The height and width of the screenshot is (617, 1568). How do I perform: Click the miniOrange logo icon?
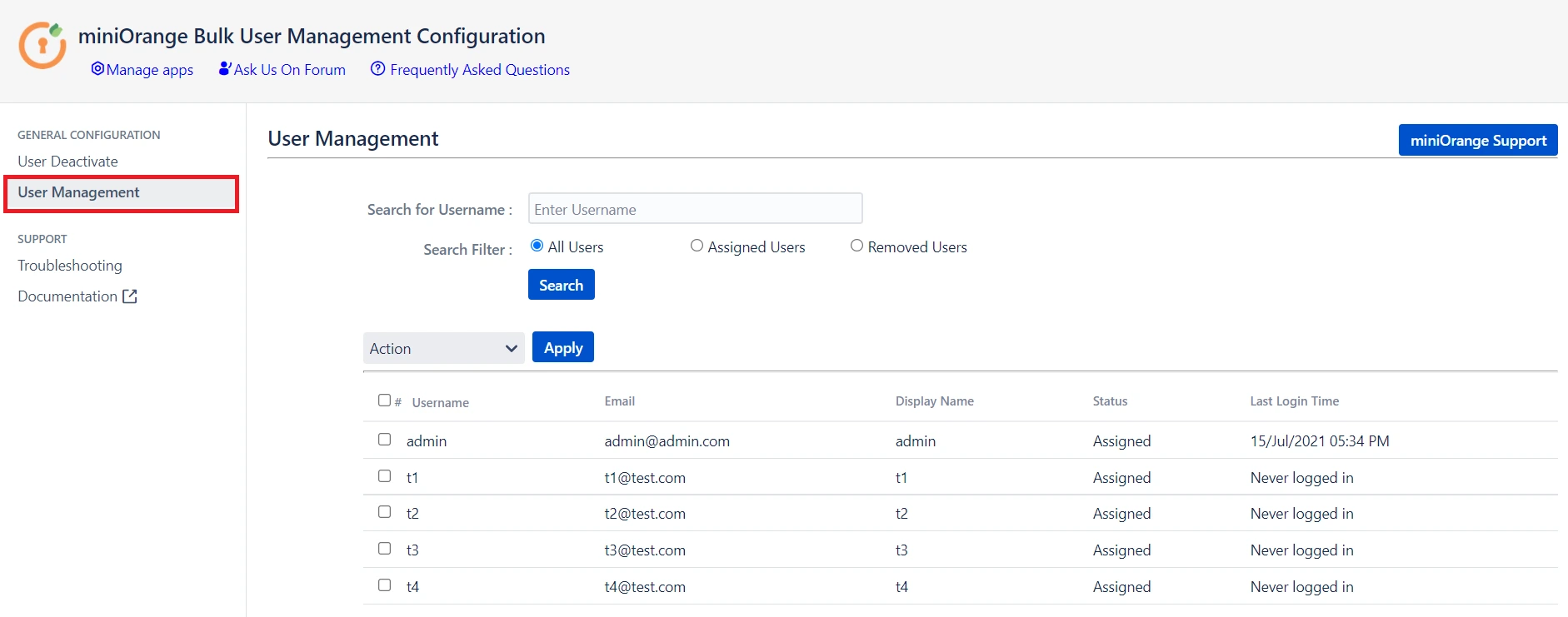pos(42,45)
